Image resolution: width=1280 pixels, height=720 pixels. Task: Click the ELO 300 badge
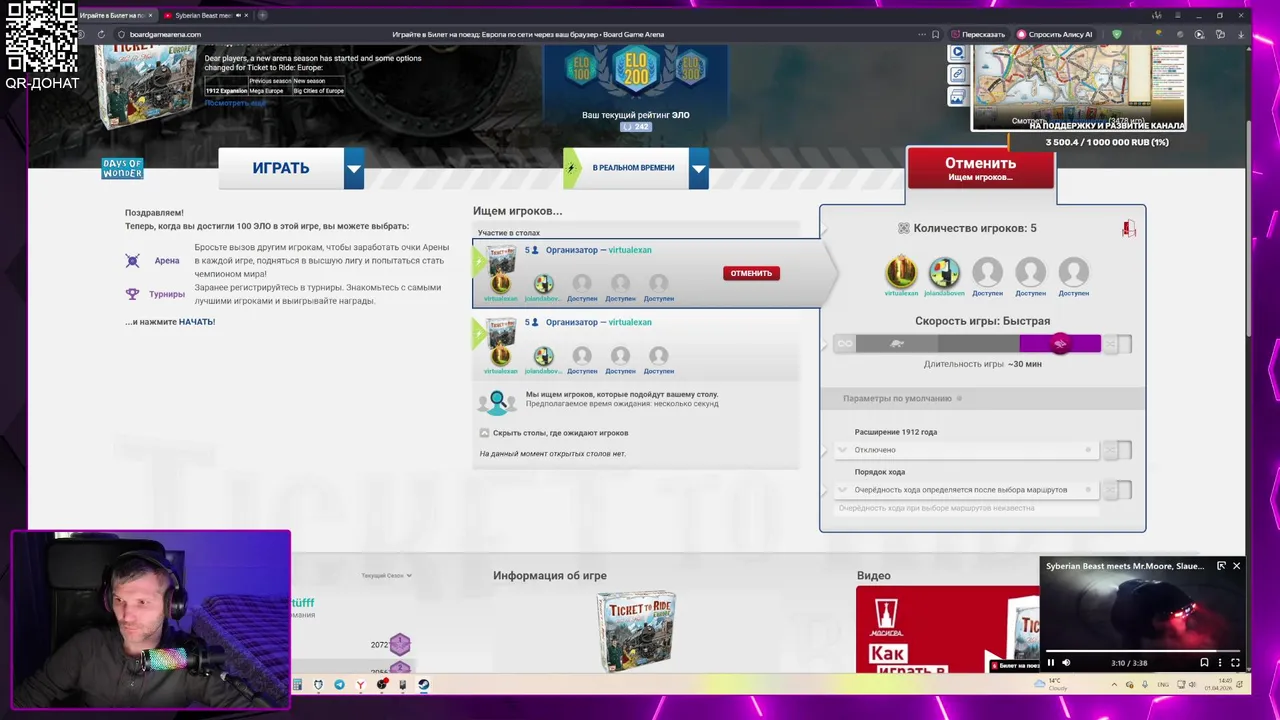pyautogui.click(x=691, y=68)
